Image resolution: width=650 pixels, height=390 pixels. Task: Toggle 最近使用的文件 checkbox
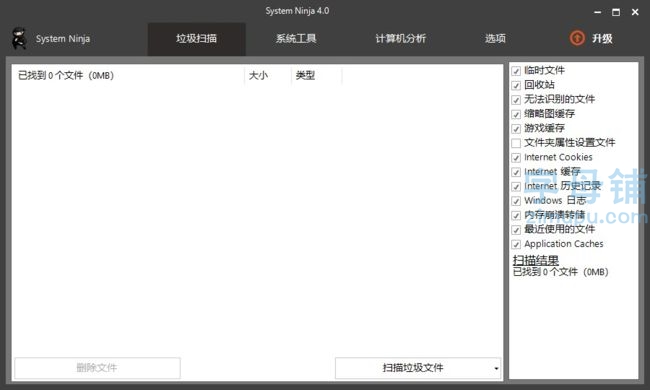pos(516,230)
